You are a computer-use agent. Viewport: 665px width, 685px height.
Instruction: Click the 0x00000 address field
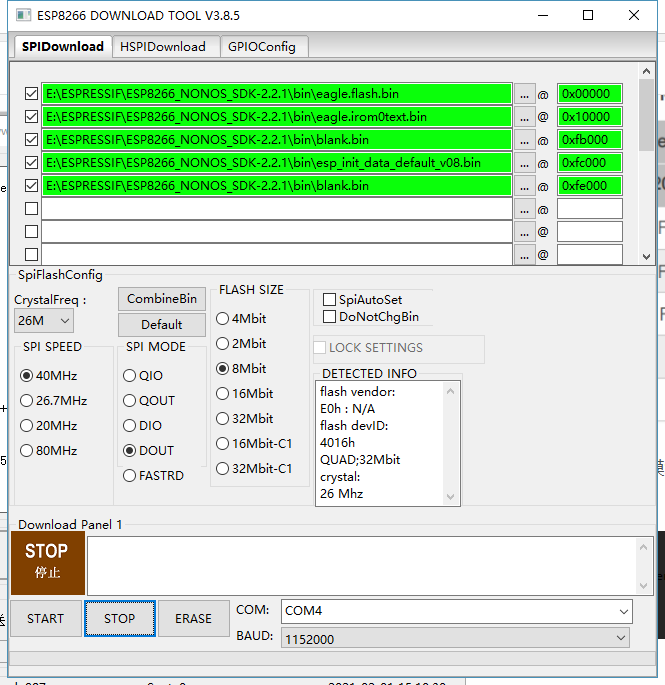point(589,94)
